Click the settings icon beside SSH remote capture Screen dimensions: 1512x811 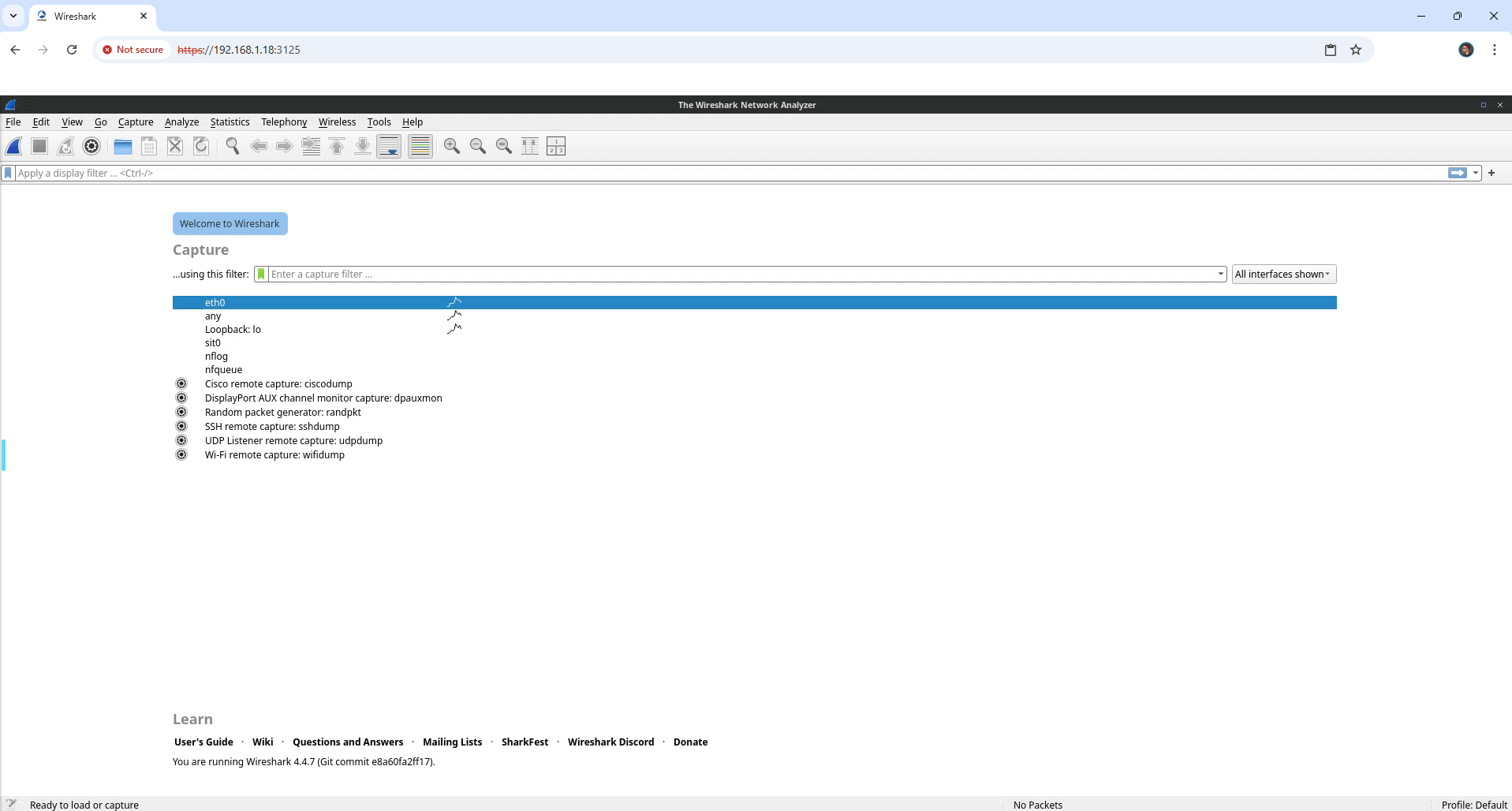(x=181, y=426)
